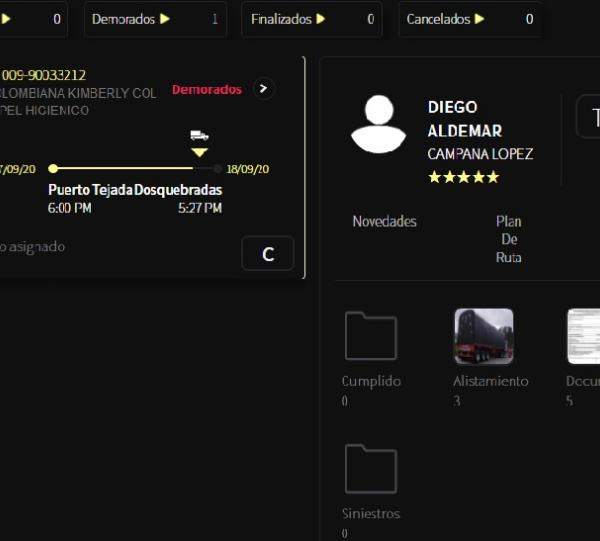Click the Demorados count of 1

215,19
